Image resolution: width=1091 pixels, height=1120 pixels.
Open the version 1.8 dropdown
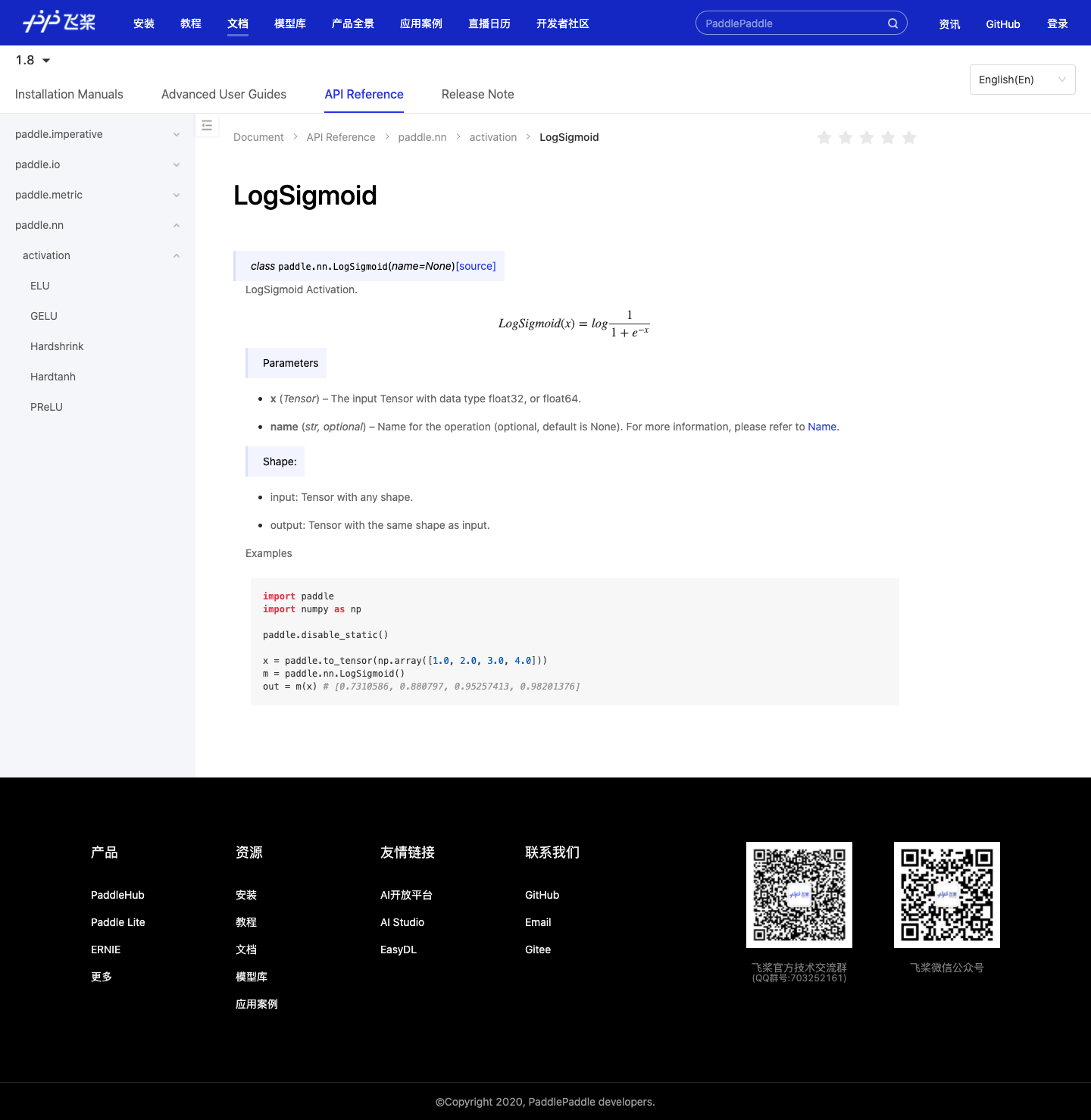32,60
